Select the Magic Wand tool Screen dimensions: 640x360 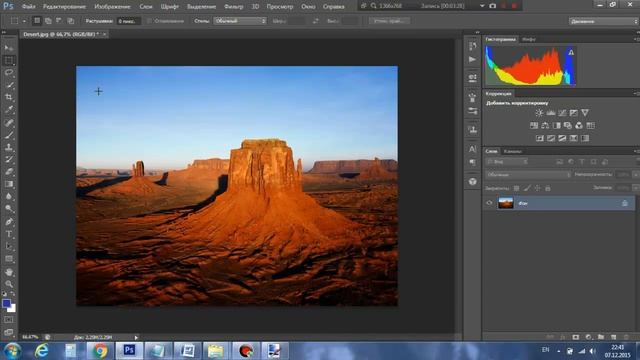point(9,85)
